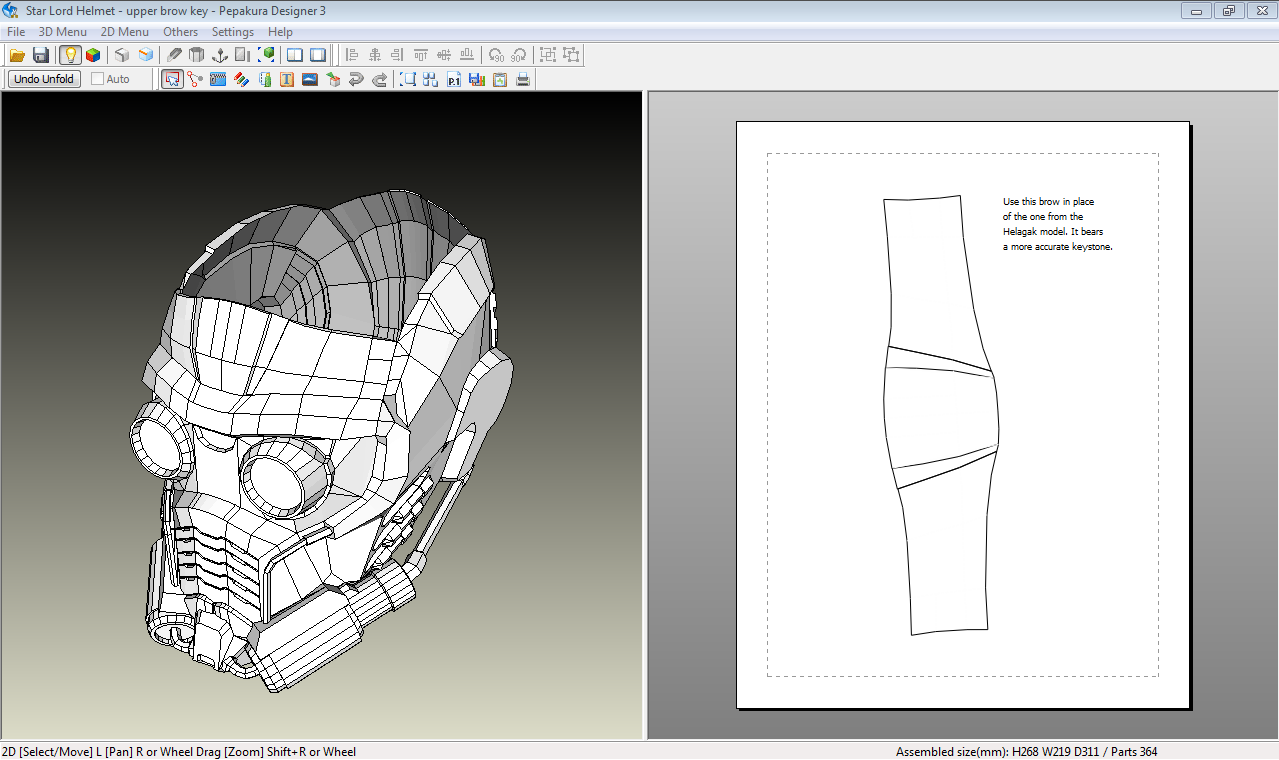Select the knife-blade edge tool icon
Viewport: 1279px width, 760px height.
(174, 55)
